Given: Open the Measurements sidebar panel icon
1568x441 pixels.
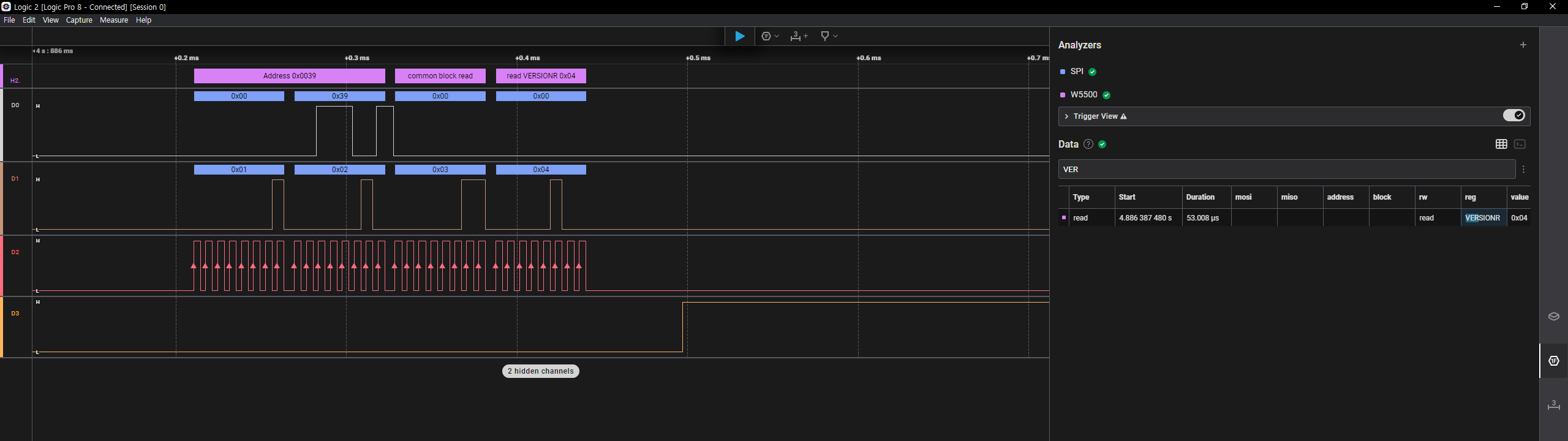Looking at the screenshot, I should (1554, 405).
